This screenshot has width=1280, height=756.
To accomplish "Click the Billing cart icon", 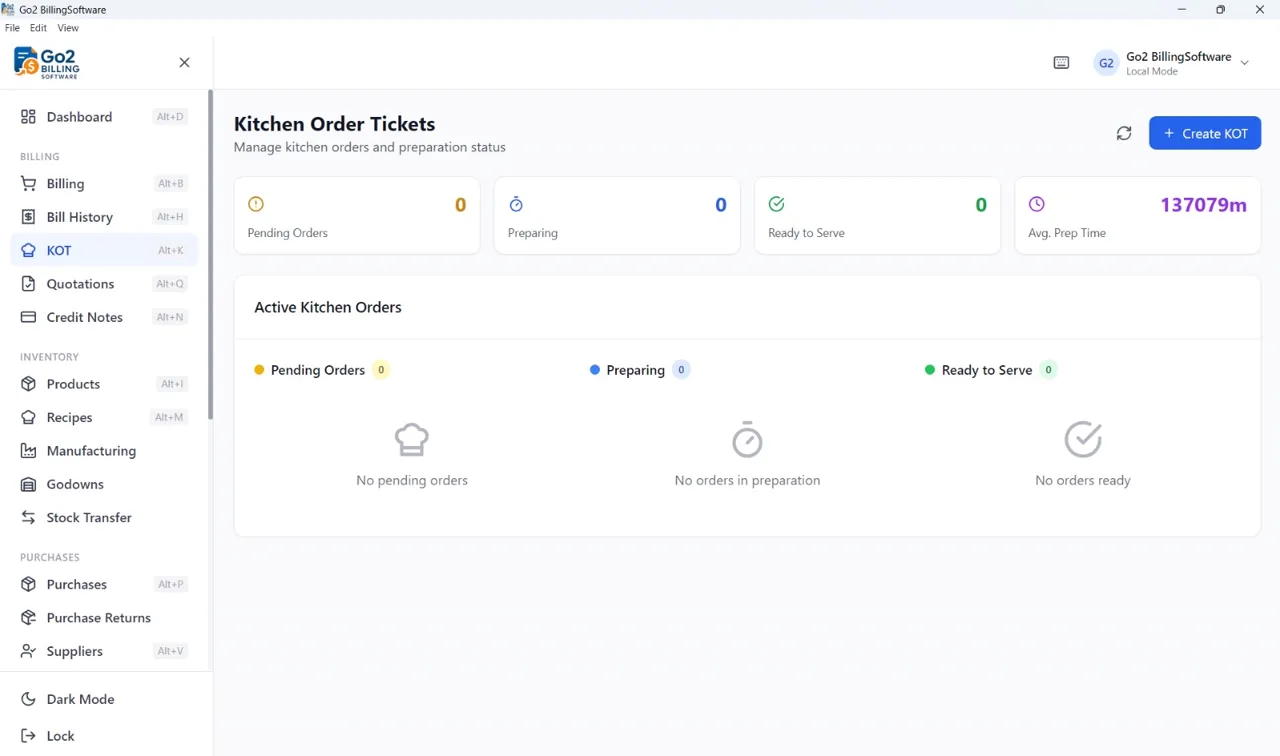I will point(28,184).
